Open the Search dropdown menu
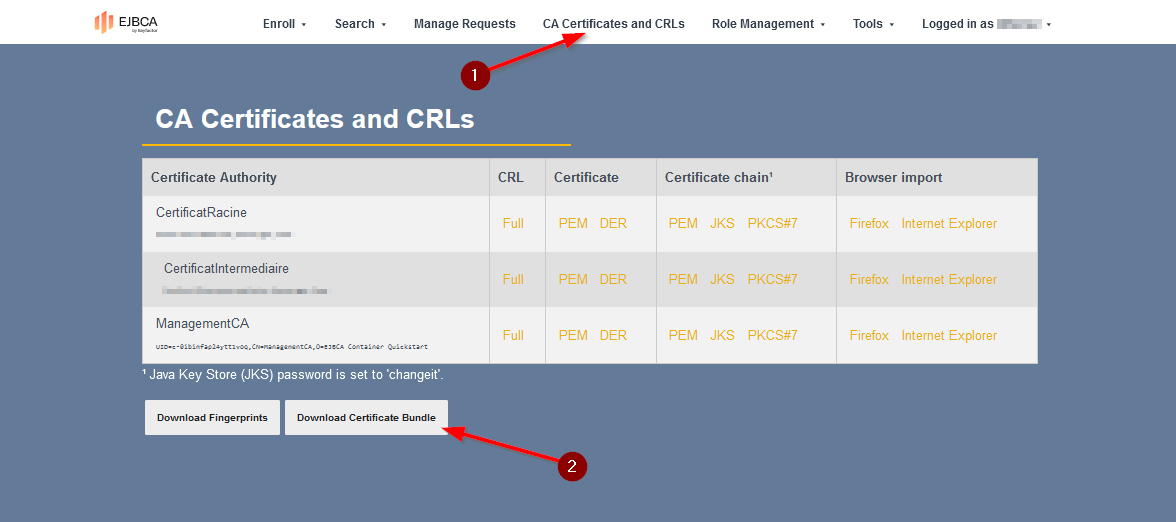Viewport: 1176px width, 522px height. tap(360, 24)
